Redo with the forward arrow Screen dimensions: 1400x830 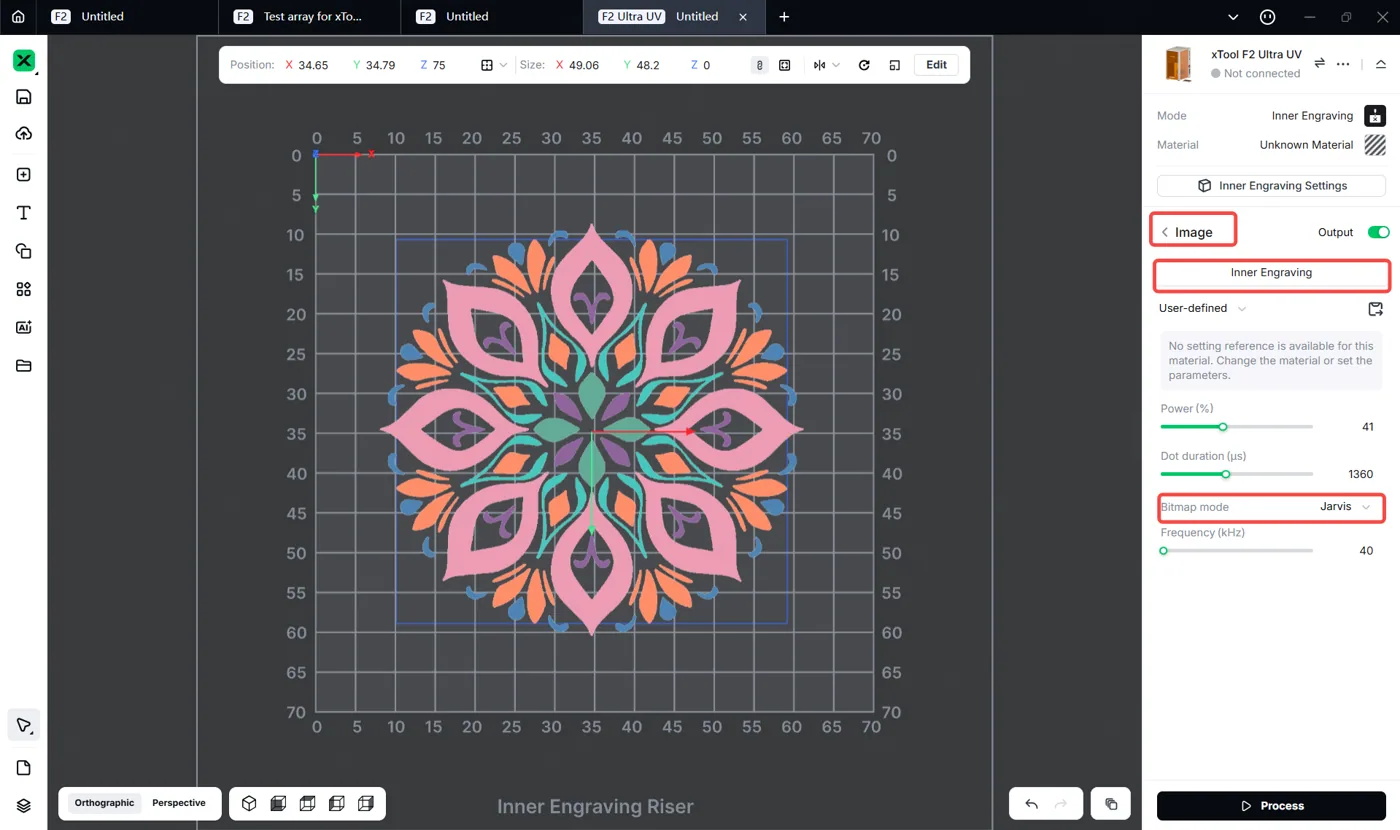[x=1061, y=804]
